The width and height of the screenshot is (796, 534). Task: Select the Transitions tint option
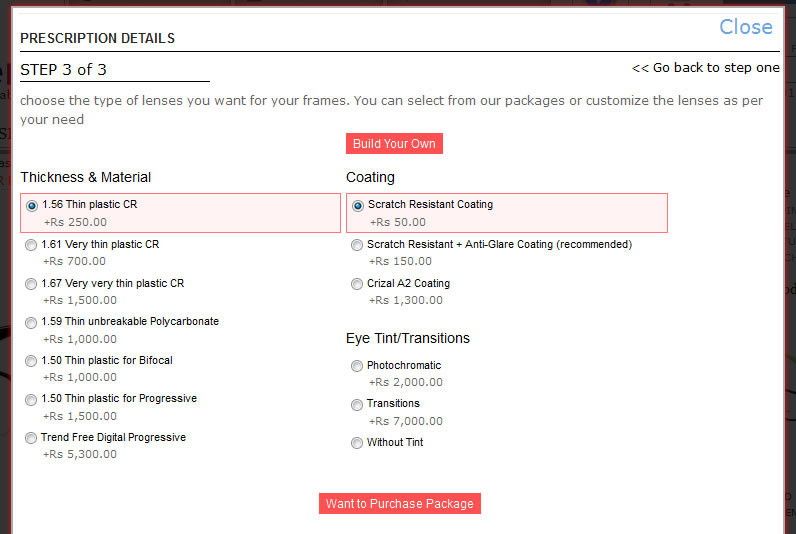click(357, 404)
